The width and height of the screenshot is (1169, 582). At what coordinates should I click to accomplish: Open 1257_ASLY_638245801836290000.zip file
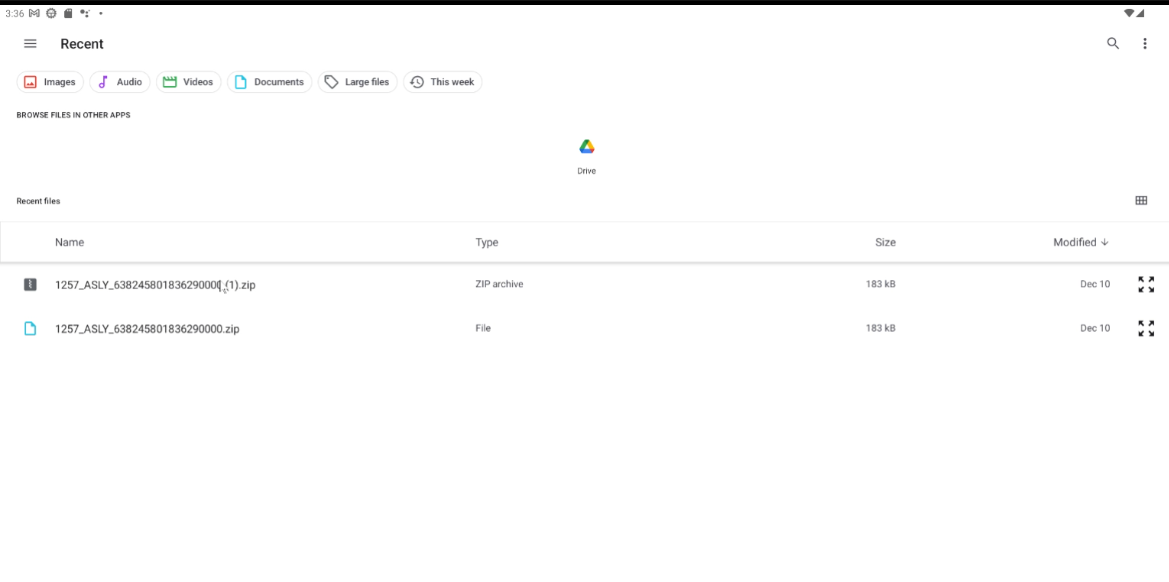pos(147,329)
